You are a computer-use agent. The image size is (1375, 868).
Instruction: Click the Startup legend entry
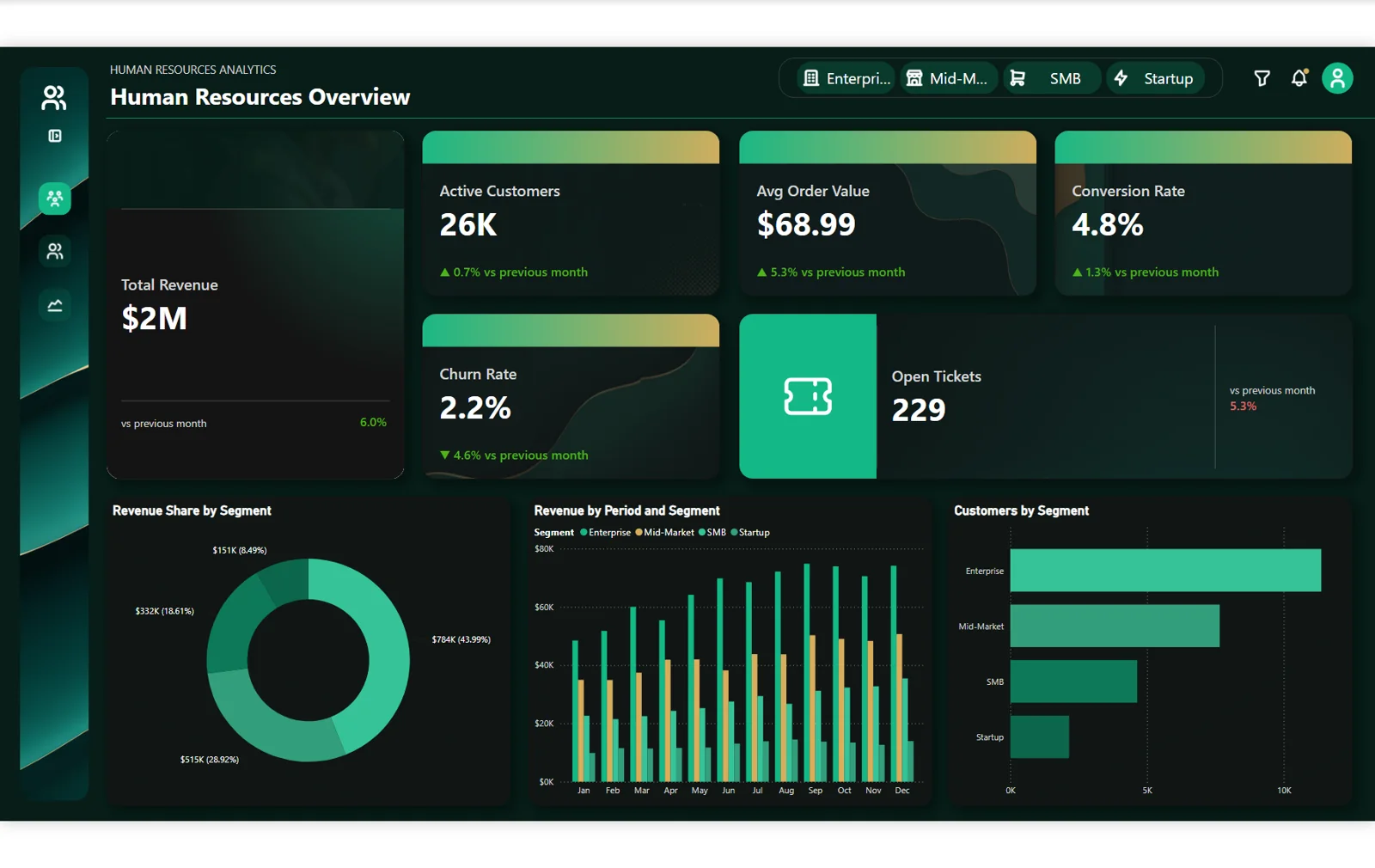click(x=750, y=533)
